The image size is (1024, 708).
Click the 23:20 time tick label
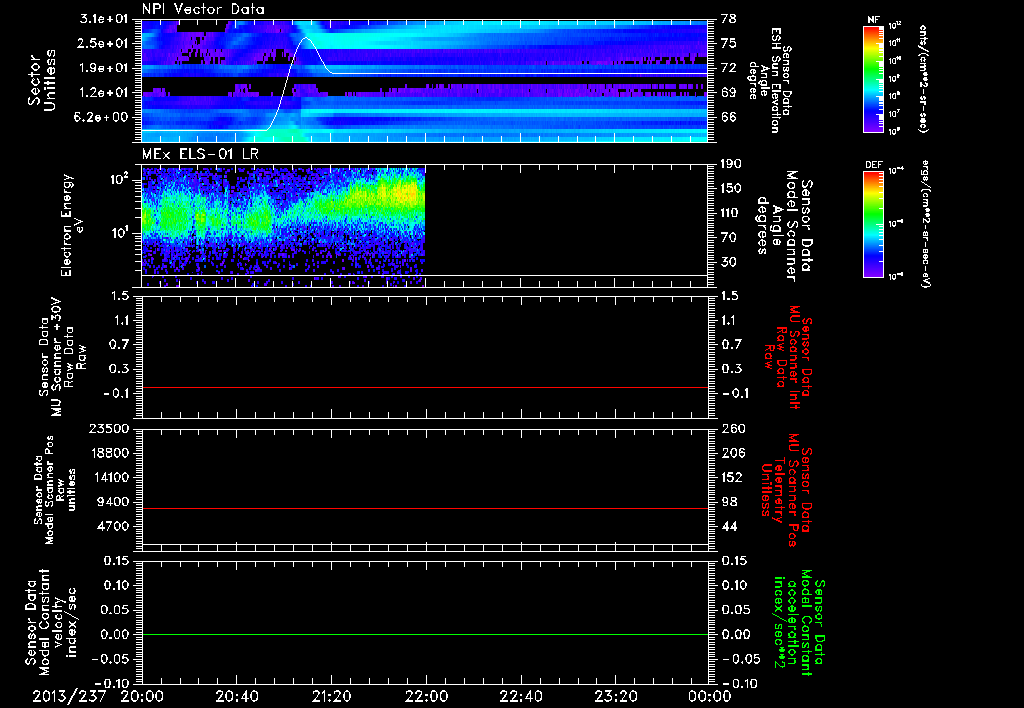pyautogui.click(x=615, y=696)
